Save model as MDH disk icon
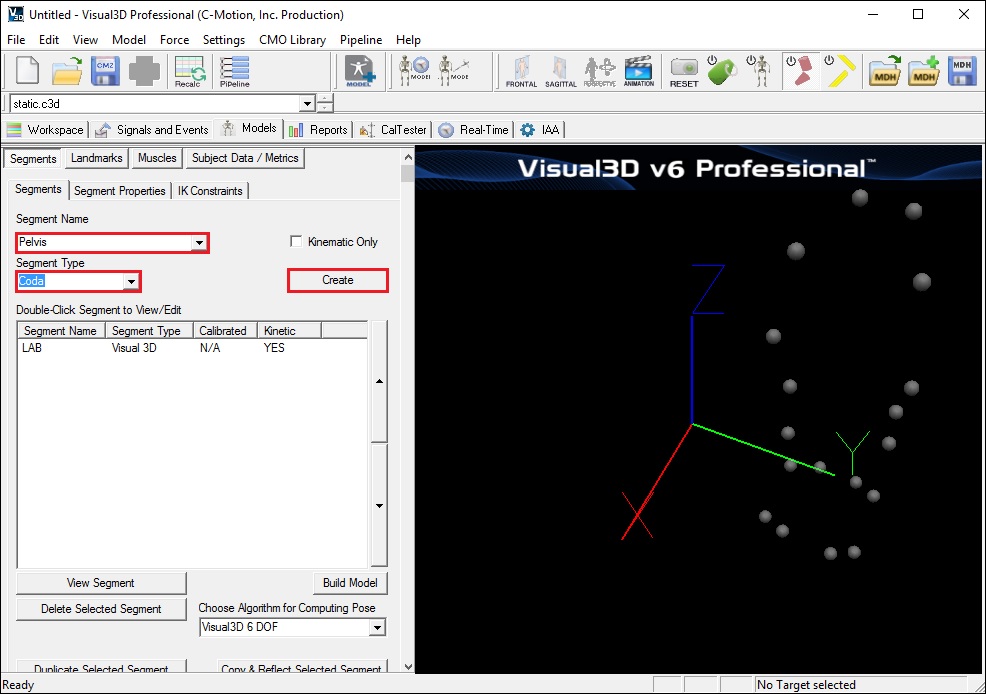986x694 pixels. (x=962, y=70)
